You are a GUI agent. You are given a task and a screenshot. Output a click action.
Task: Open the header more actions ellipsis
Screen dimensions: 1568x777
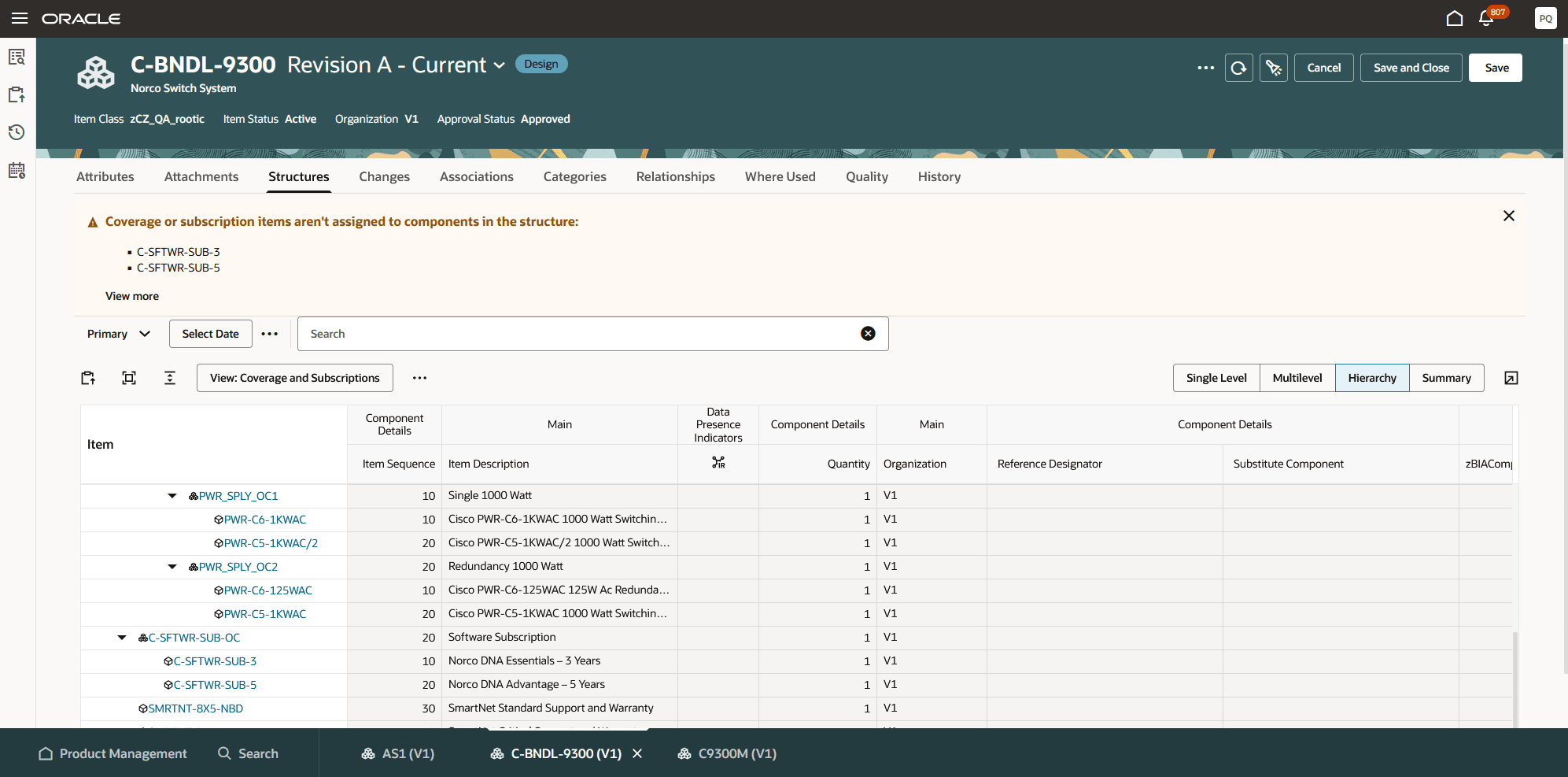tap(1205, 68)
